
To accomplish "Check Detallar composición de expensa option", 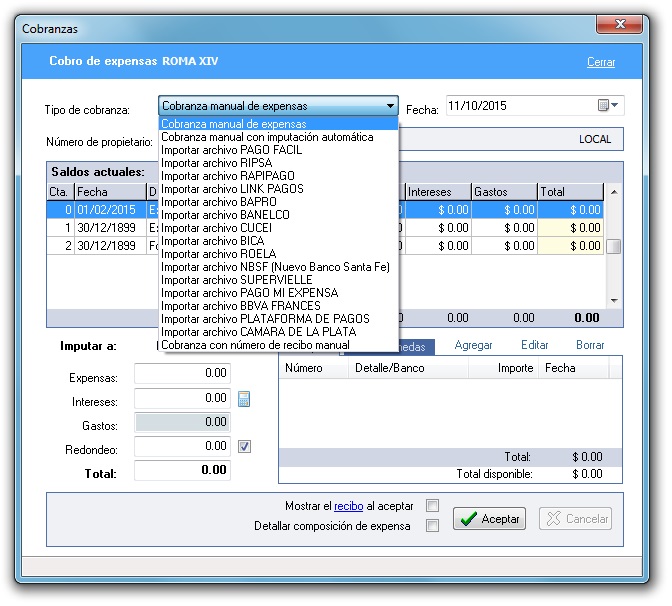I will point(433,526).
